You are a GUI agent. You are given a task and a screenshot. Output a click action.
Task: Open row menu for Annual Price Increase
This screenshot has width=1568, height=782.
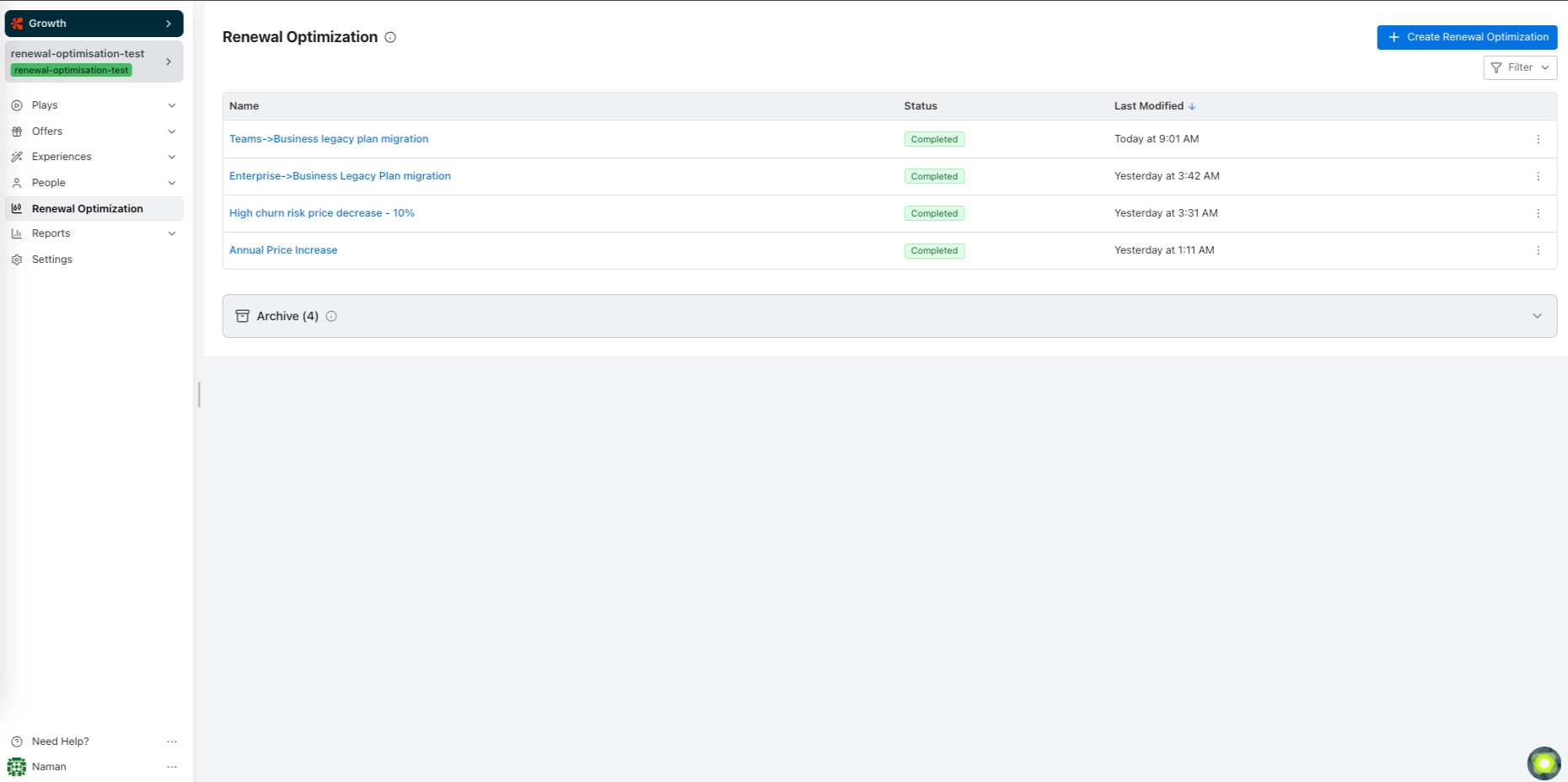pos(1538,250)
